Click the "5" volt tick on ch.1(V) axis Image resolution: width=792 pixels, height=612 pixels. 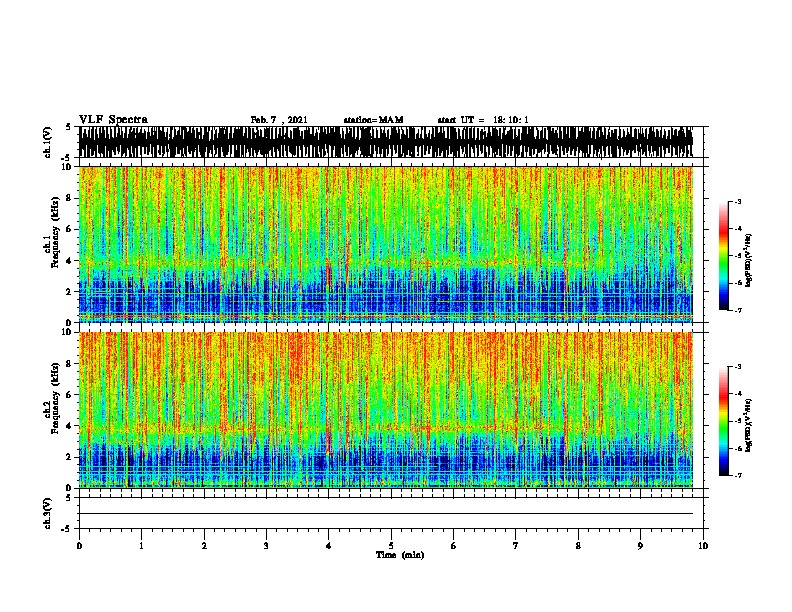point(68,127)
